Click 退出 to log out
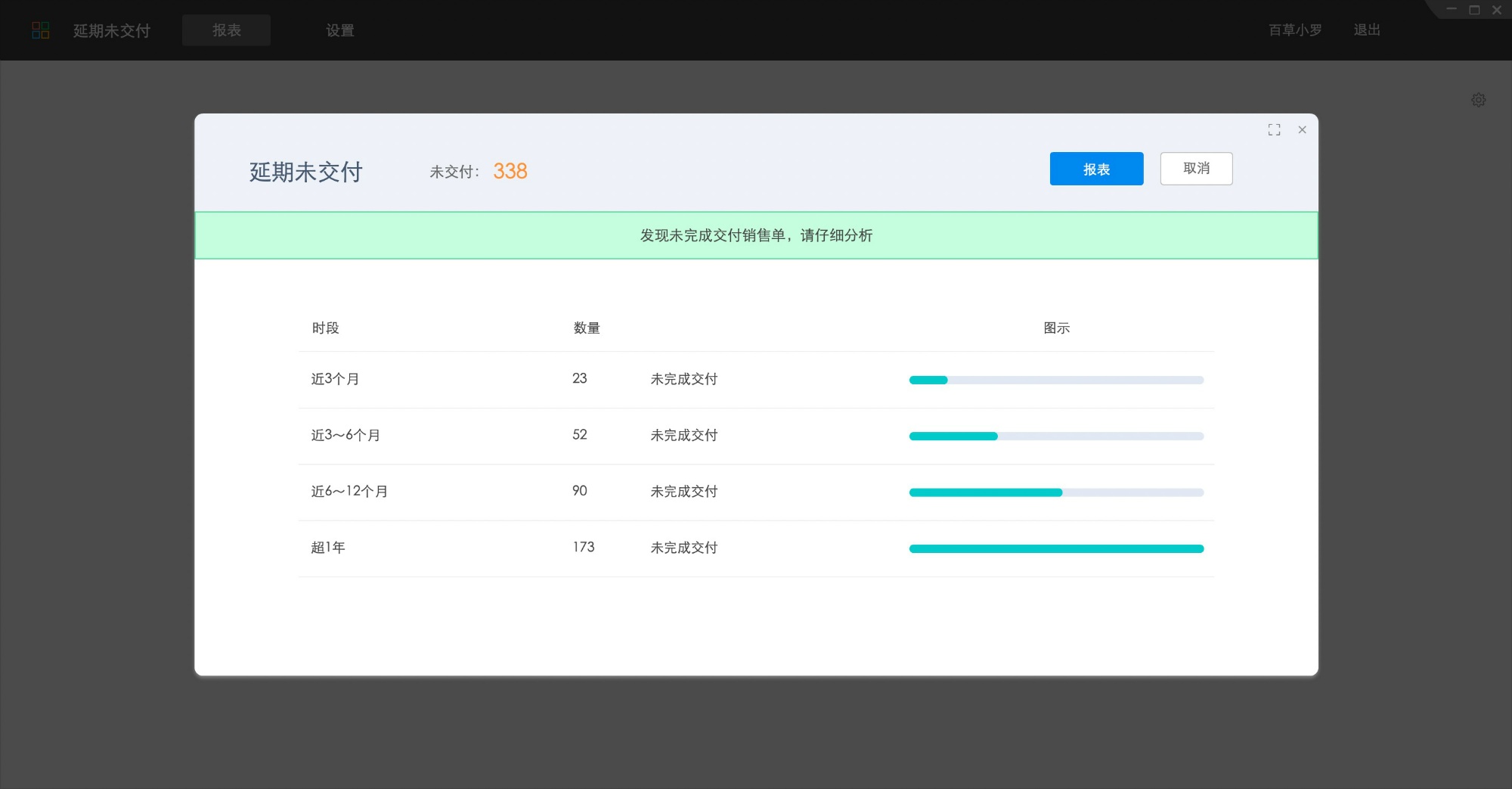This screenshot has height=789, width=1512. 1367,30
